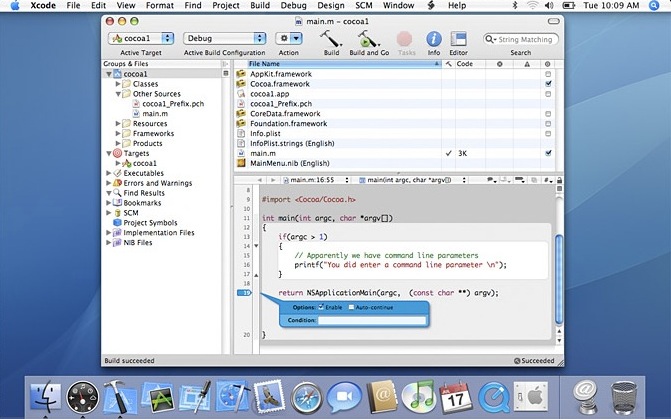This screenshot has width=671, height=419.
Task: Open Finder from the Dock
Action: [46, 397]
